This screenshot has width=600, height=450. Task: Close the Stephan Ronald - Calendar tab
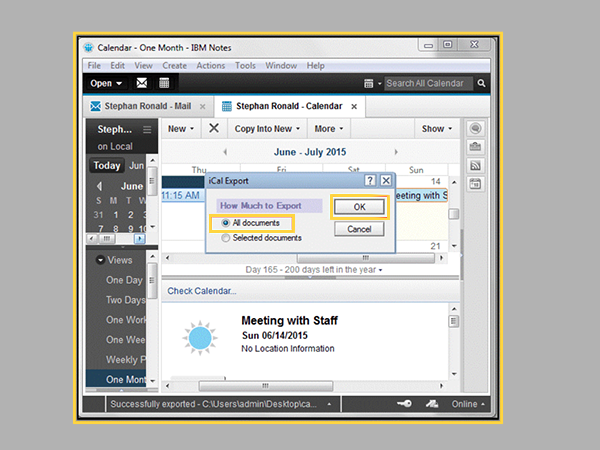354,107
